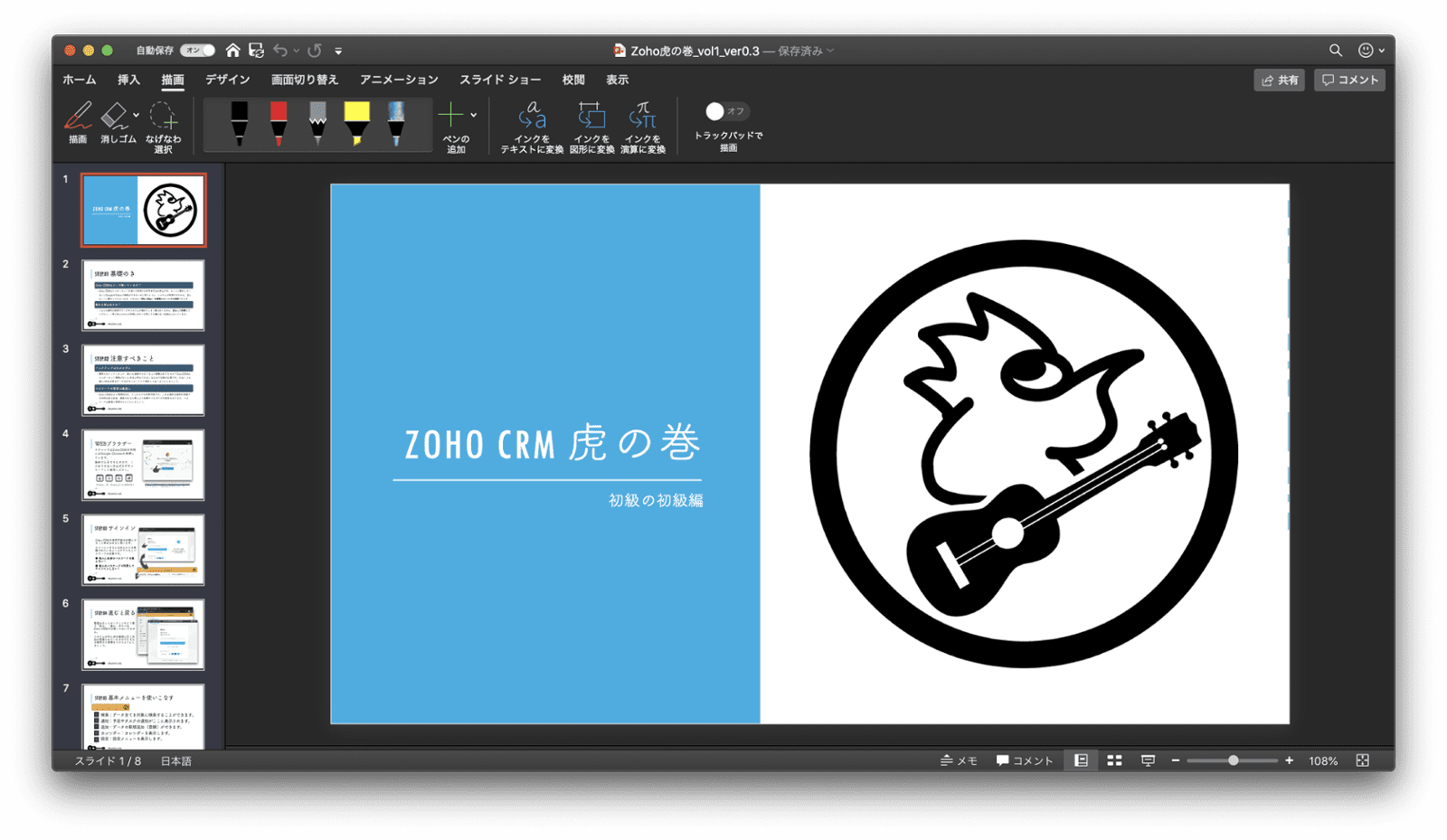This screenshot has height=840, width=1447.
Task: Click the ZOHO CRM 虎の巻 title text
Action: pos(553,444)
